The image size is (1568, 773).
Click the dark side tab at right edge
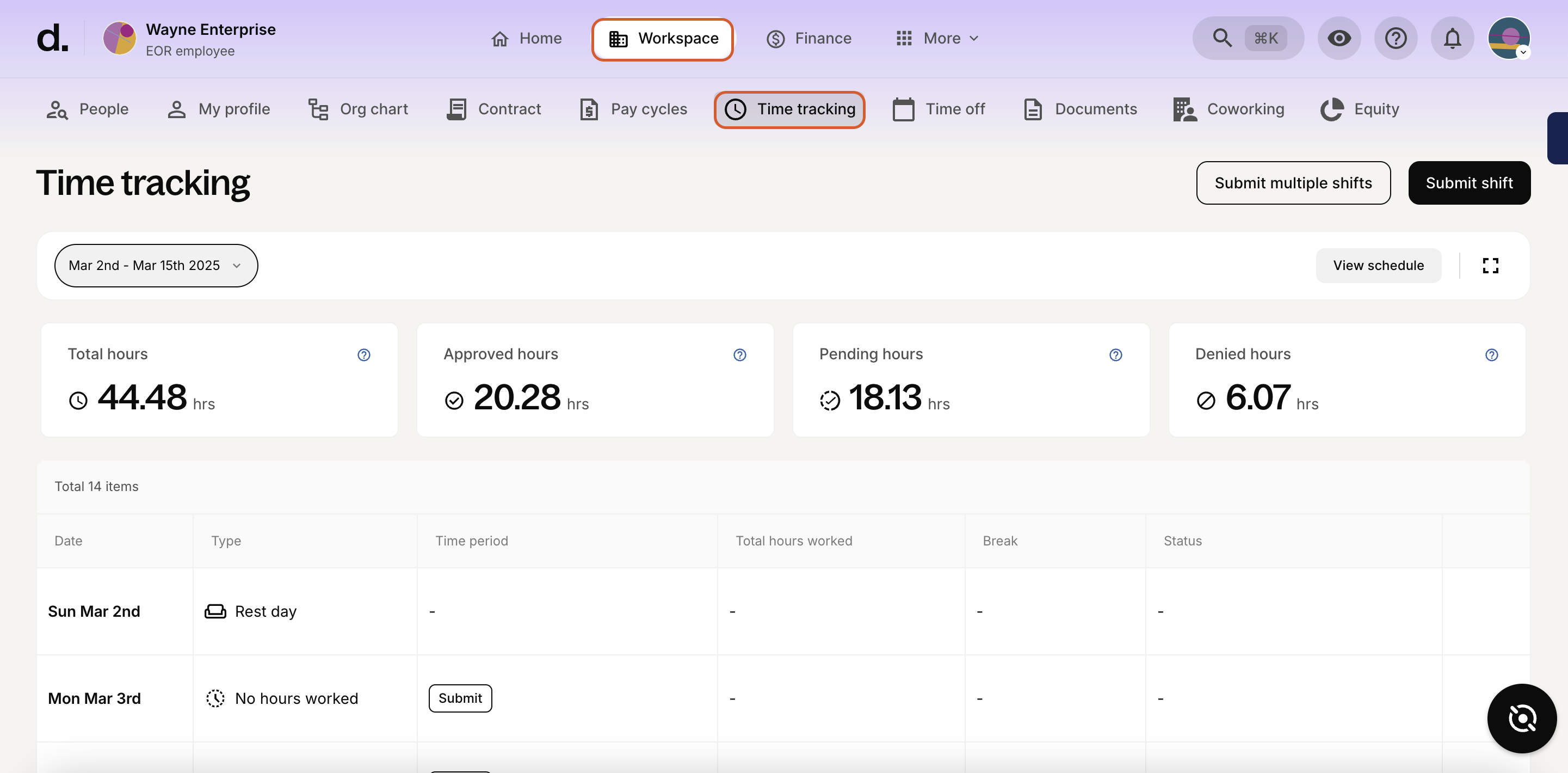1558,138
